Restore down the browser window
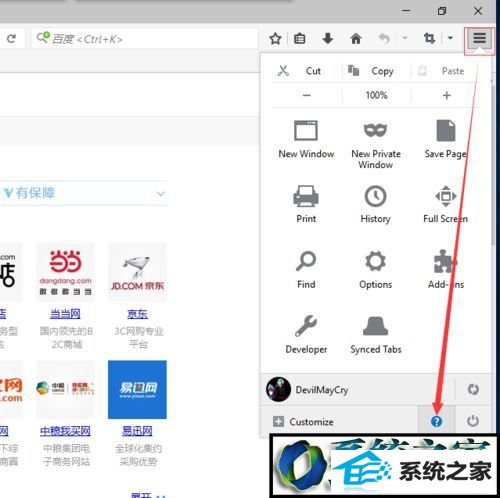This screenshot has height=498, width=500. pyautogui.click(x=442, y=11)
